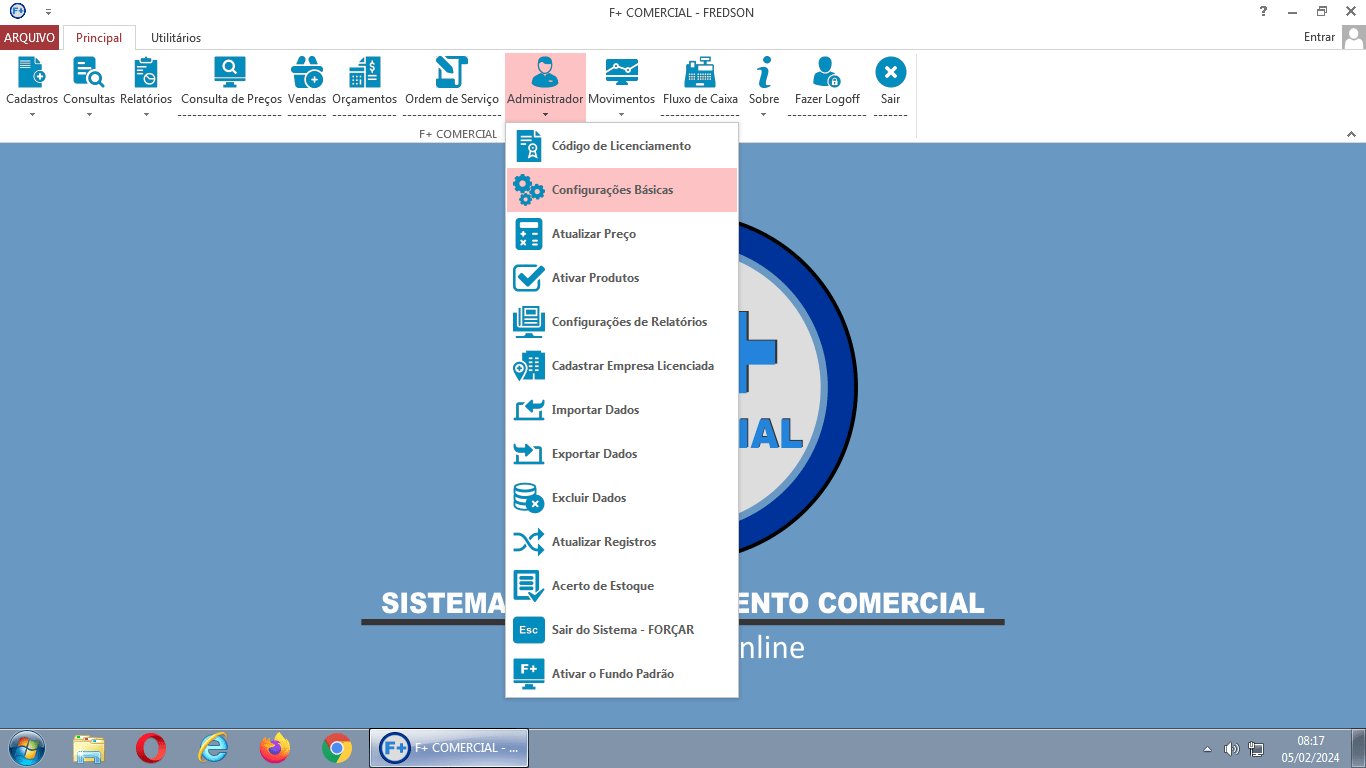Click the Exportar Dados arrow icon
1366x768 pixels.
[x=529, y=454]
